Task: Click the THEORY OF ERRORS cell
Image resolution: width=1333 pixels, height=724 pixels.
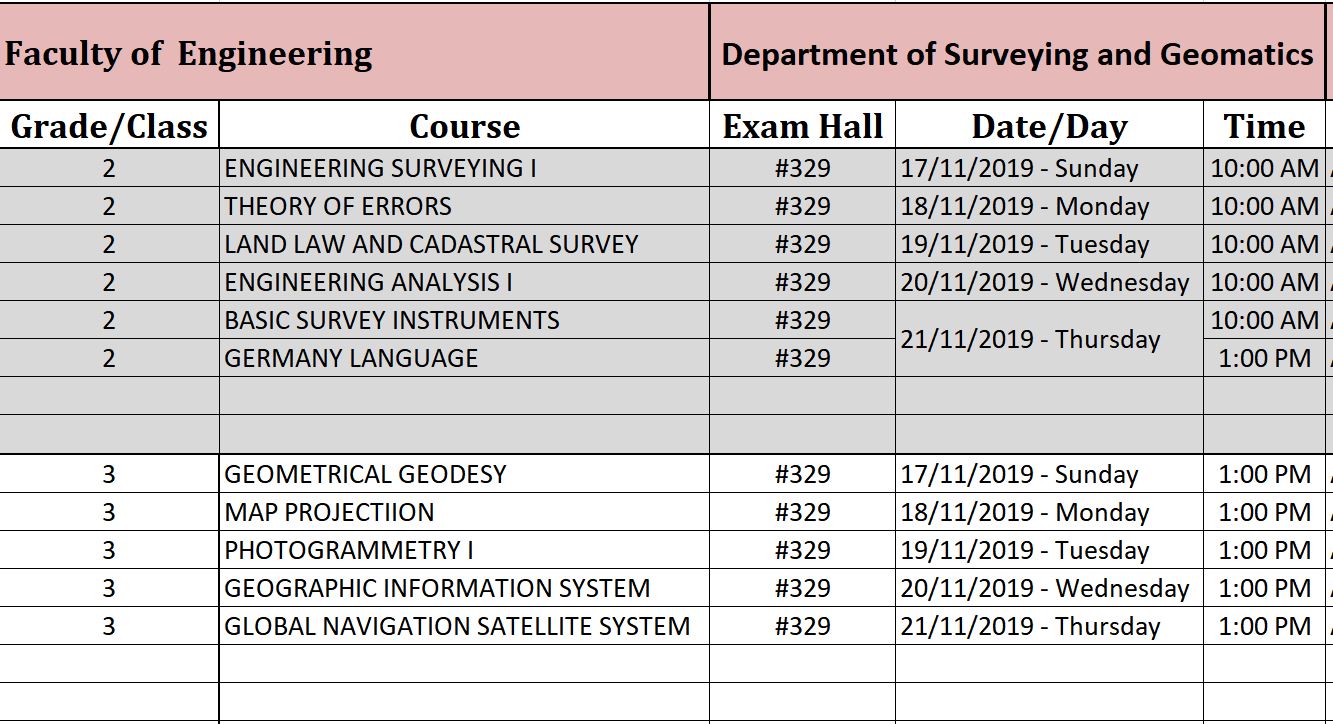Action: [338, 206]
